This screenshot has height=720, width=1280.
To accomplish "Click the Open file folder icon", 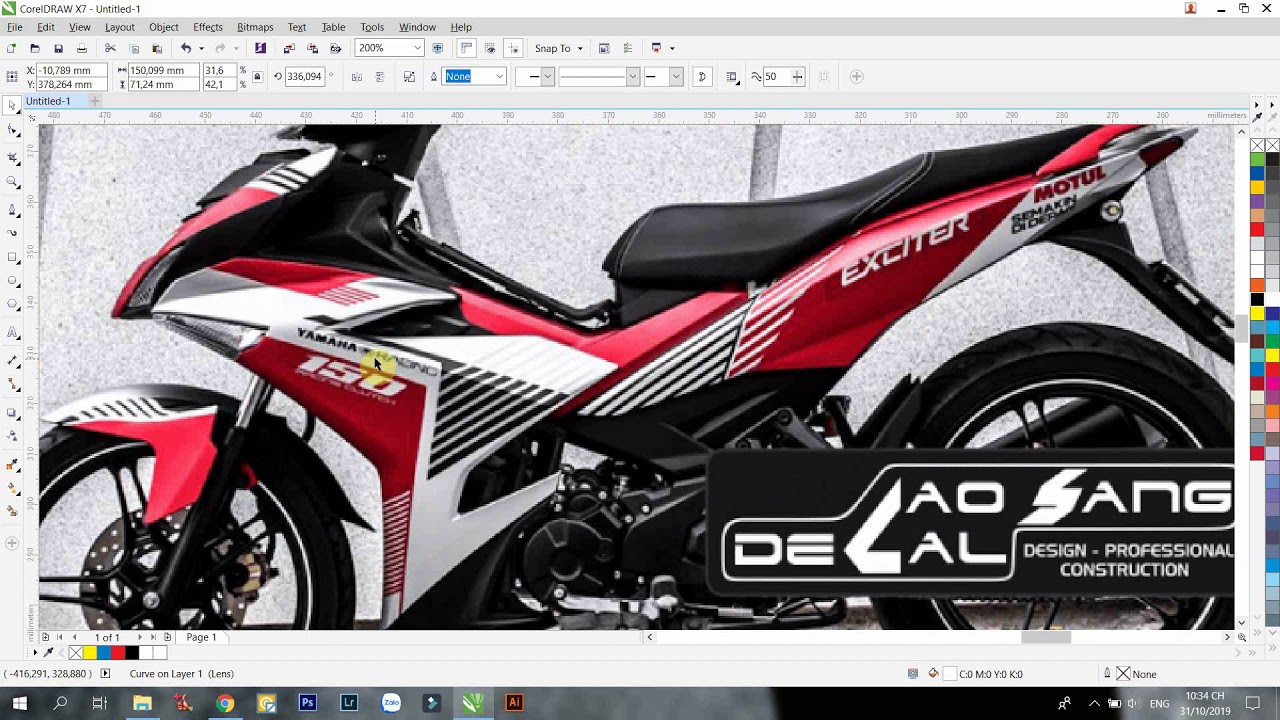I will [35, 48].
